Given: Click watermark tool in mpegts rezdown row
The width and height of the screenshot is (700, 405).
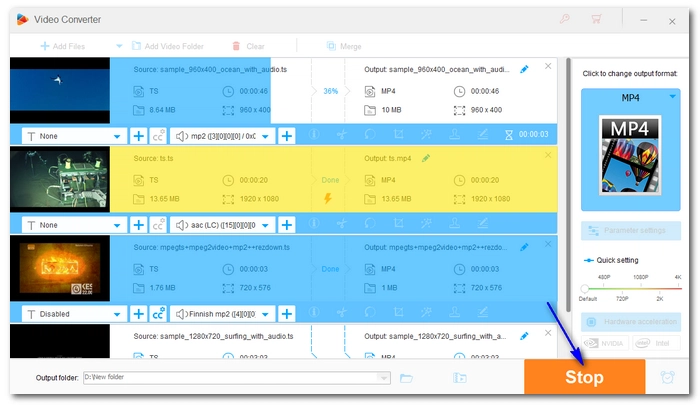Looking at the screenshot, I should (454, 312).
